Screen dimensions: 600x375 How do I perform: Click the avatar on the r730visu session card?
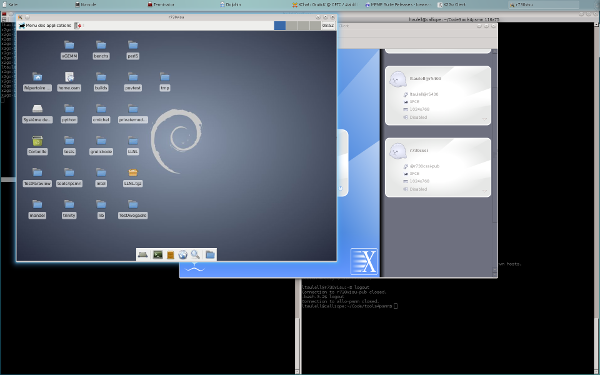click(x=398, y=152)
